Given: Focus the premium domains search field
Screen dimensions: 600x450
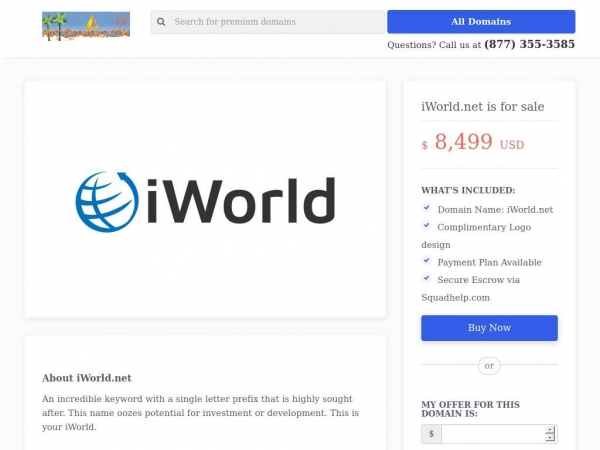Looking at the screenshot, I should click(267, 22).
